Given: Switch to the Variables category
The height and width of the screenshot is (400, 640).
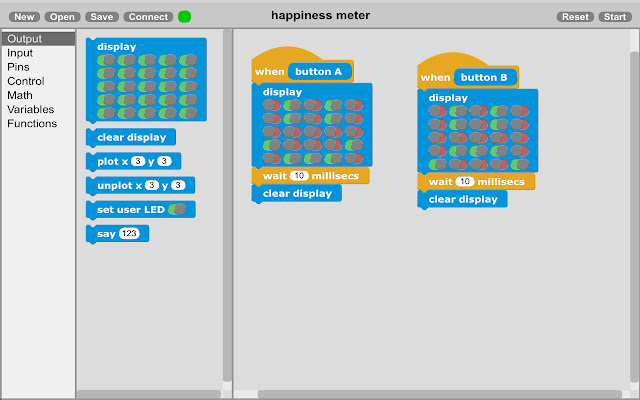Looking at the screenshot, I should coord(31,109).
